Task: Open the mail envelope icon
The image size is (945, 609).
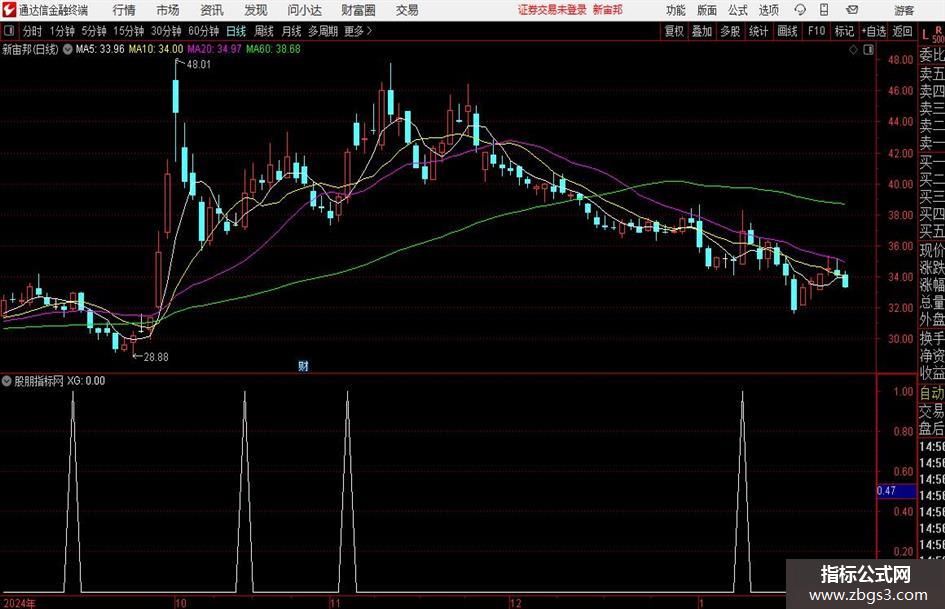Action: (x=852, y=10)
